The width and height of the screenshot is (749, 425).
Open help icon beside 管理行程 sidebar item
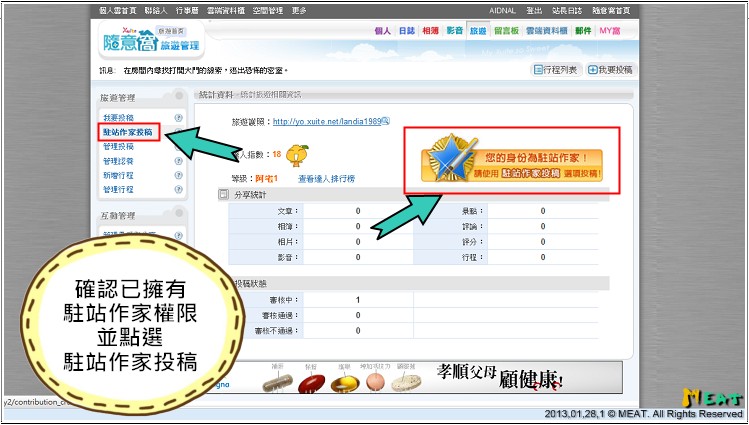(x=179, y=190)
